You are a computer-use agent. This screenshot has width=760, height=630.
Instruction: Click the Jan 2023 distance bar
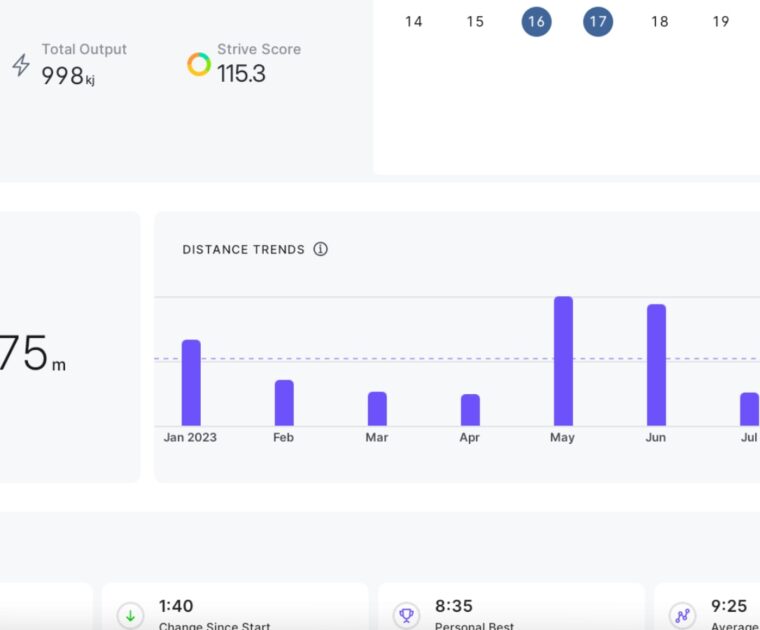(x=191, y=383)
